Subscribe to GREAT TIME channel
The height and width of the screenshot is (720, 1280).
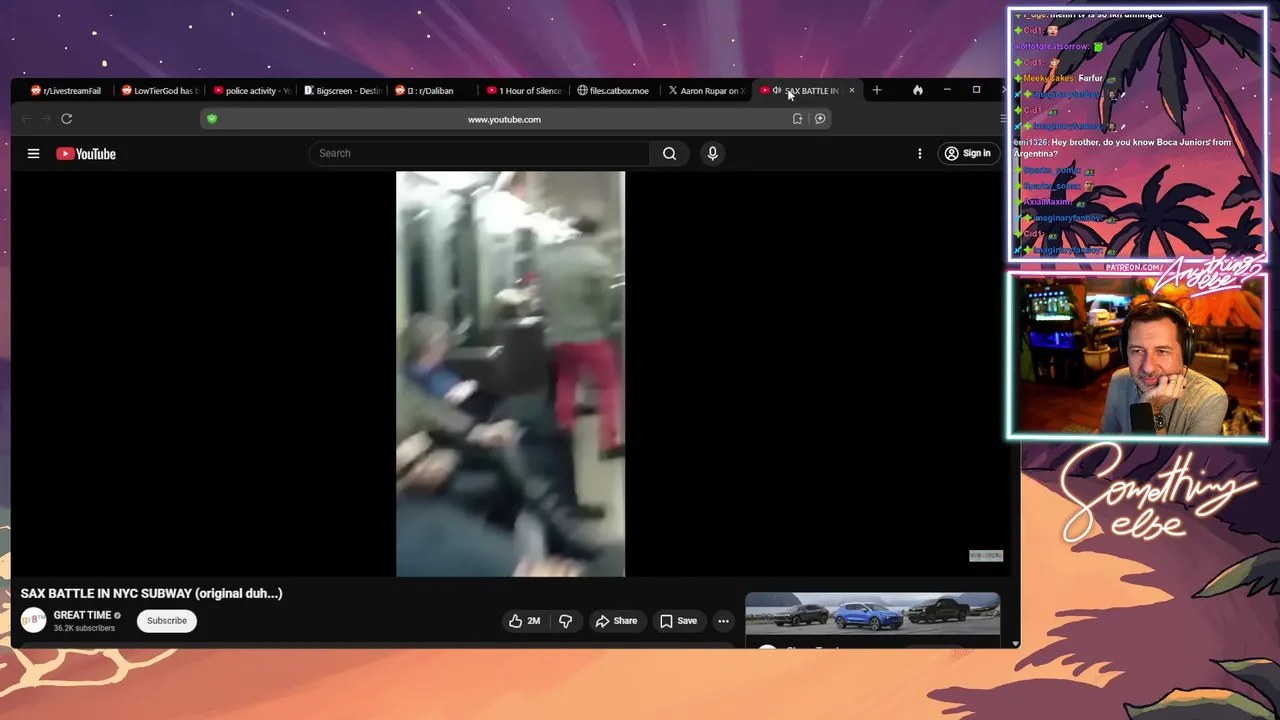click(x=167, y=621)
